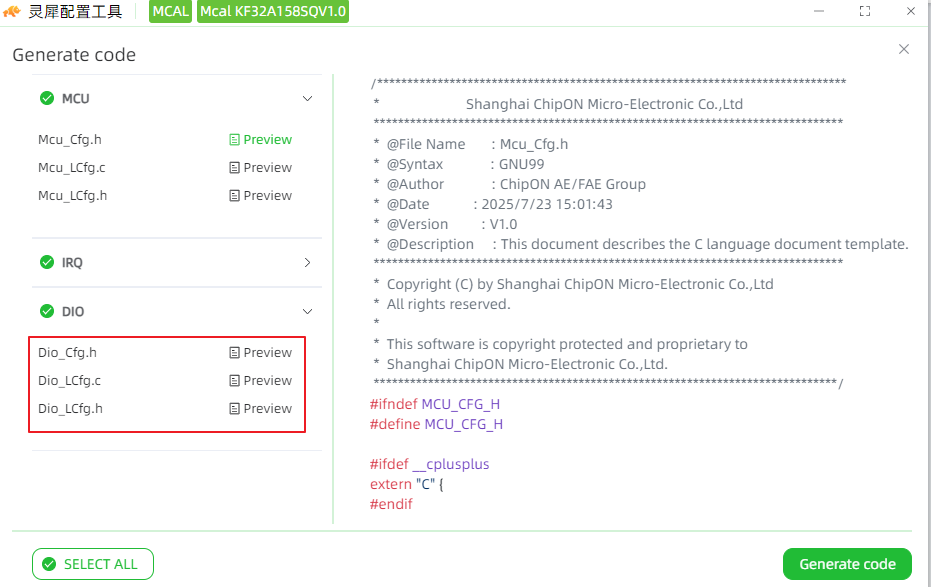Click the @Syntax GNU99 comment line
Image resolution: width=931 pixels, height=587 pixels.
point(458,164)
